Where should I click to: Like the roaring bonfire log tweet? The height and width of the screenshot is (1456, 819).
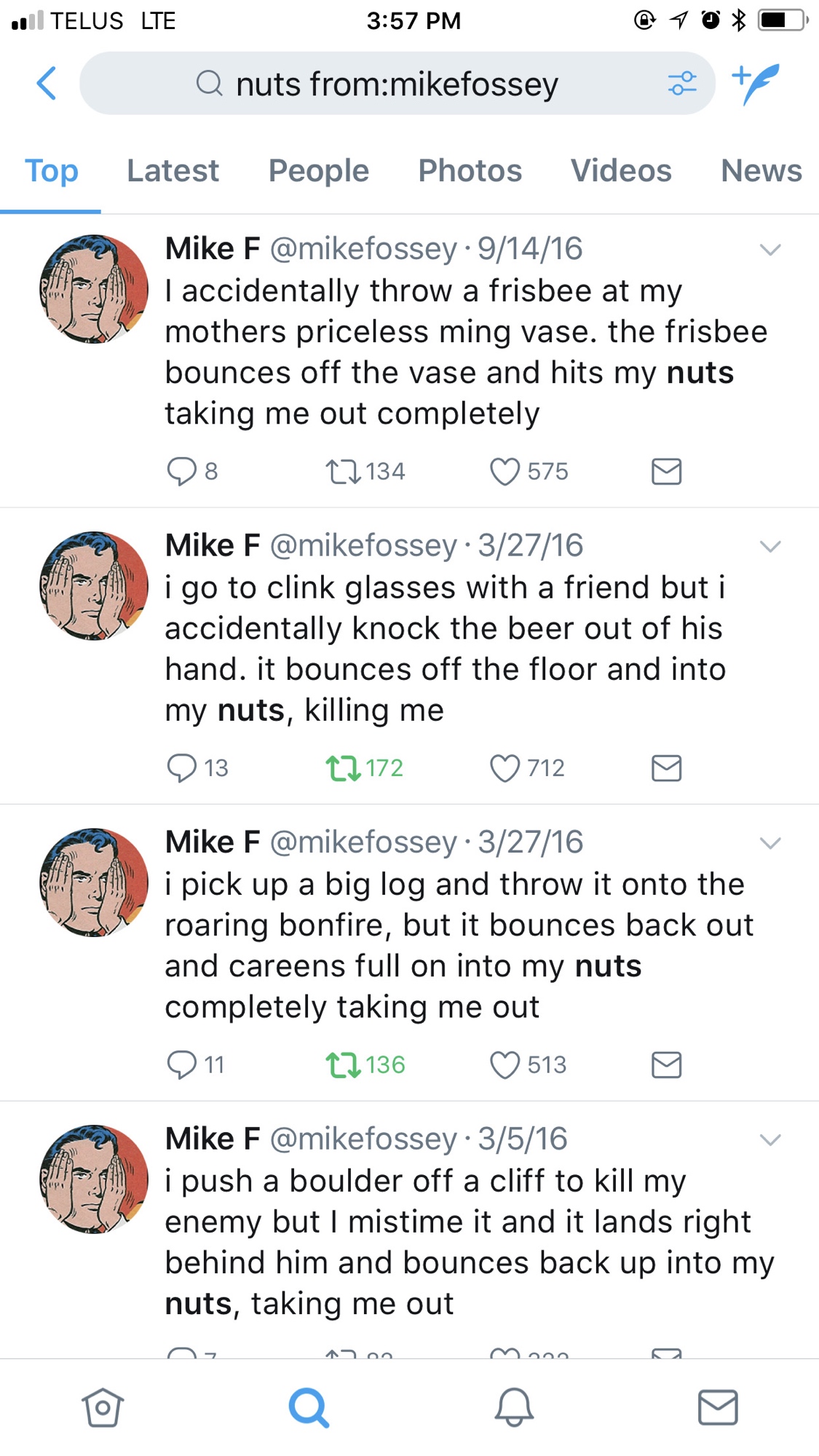[x=505, y=1065]
